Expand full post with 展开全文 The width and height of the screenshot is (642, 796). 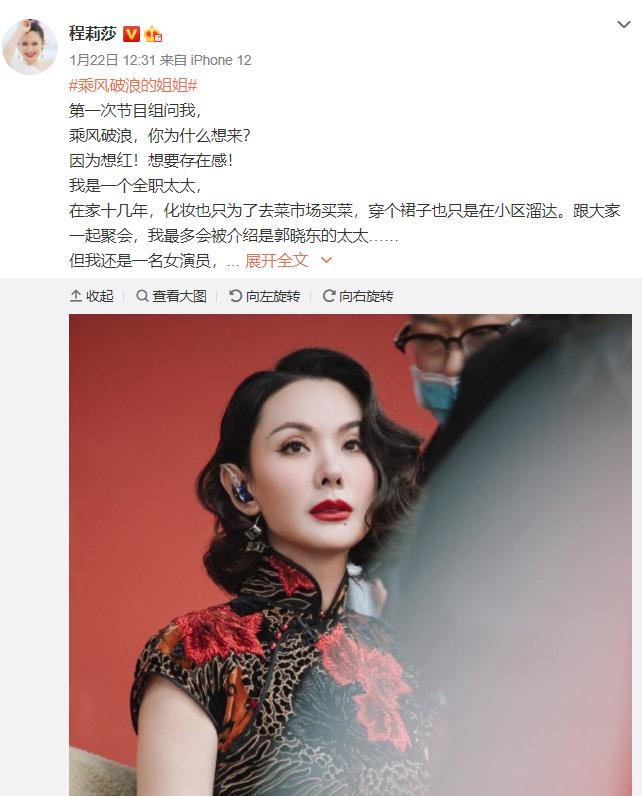point(276,260)
